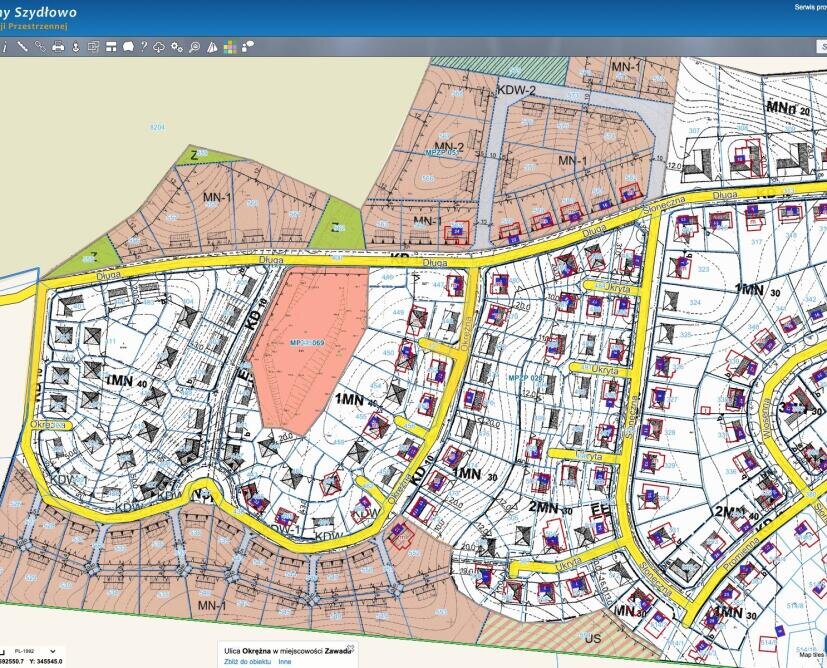Click the cloud download icon
The image size is (827, 668).
[159, 47]
